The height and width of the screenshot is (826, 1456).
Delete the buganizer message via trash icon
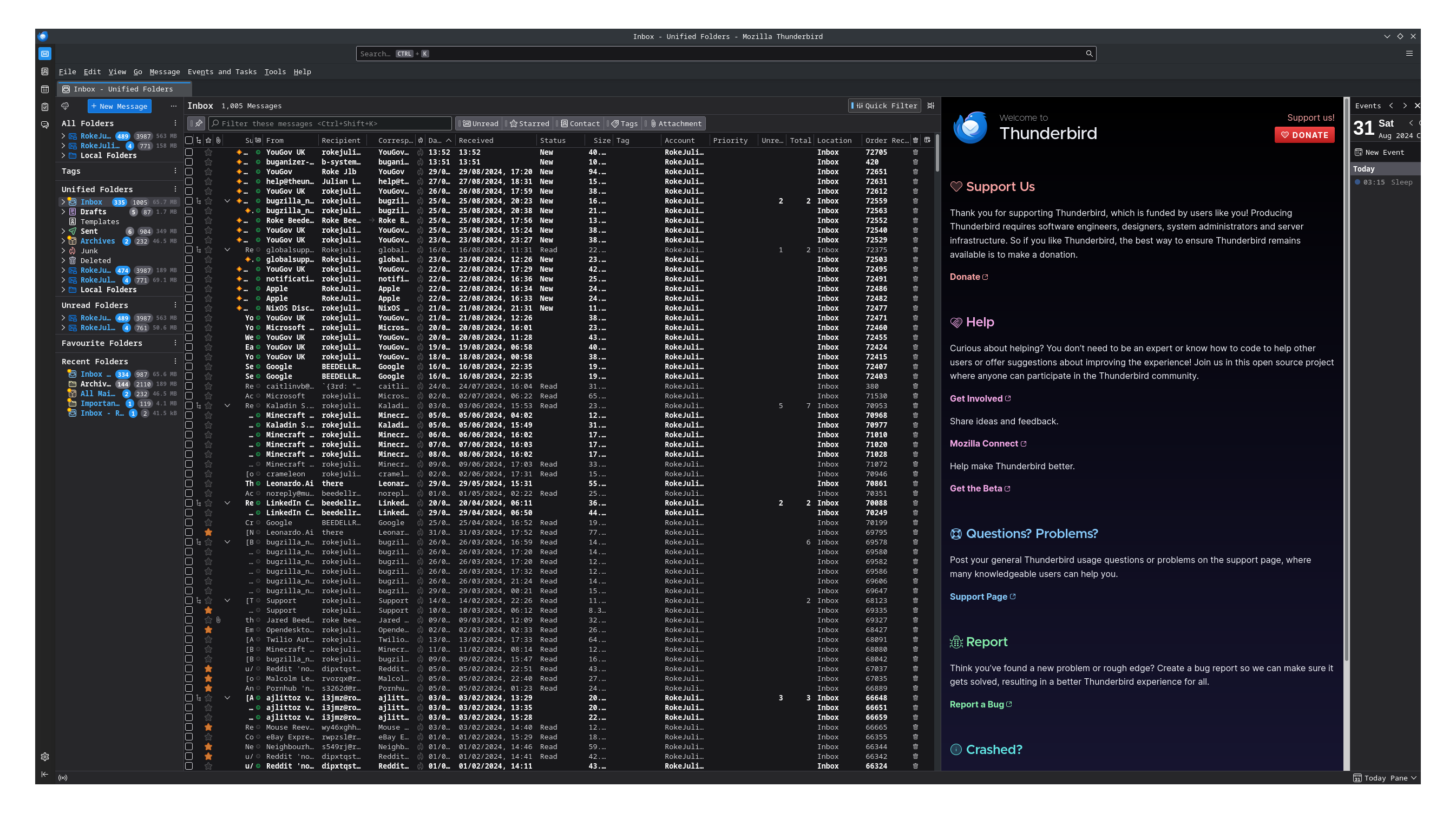[915, 162]
